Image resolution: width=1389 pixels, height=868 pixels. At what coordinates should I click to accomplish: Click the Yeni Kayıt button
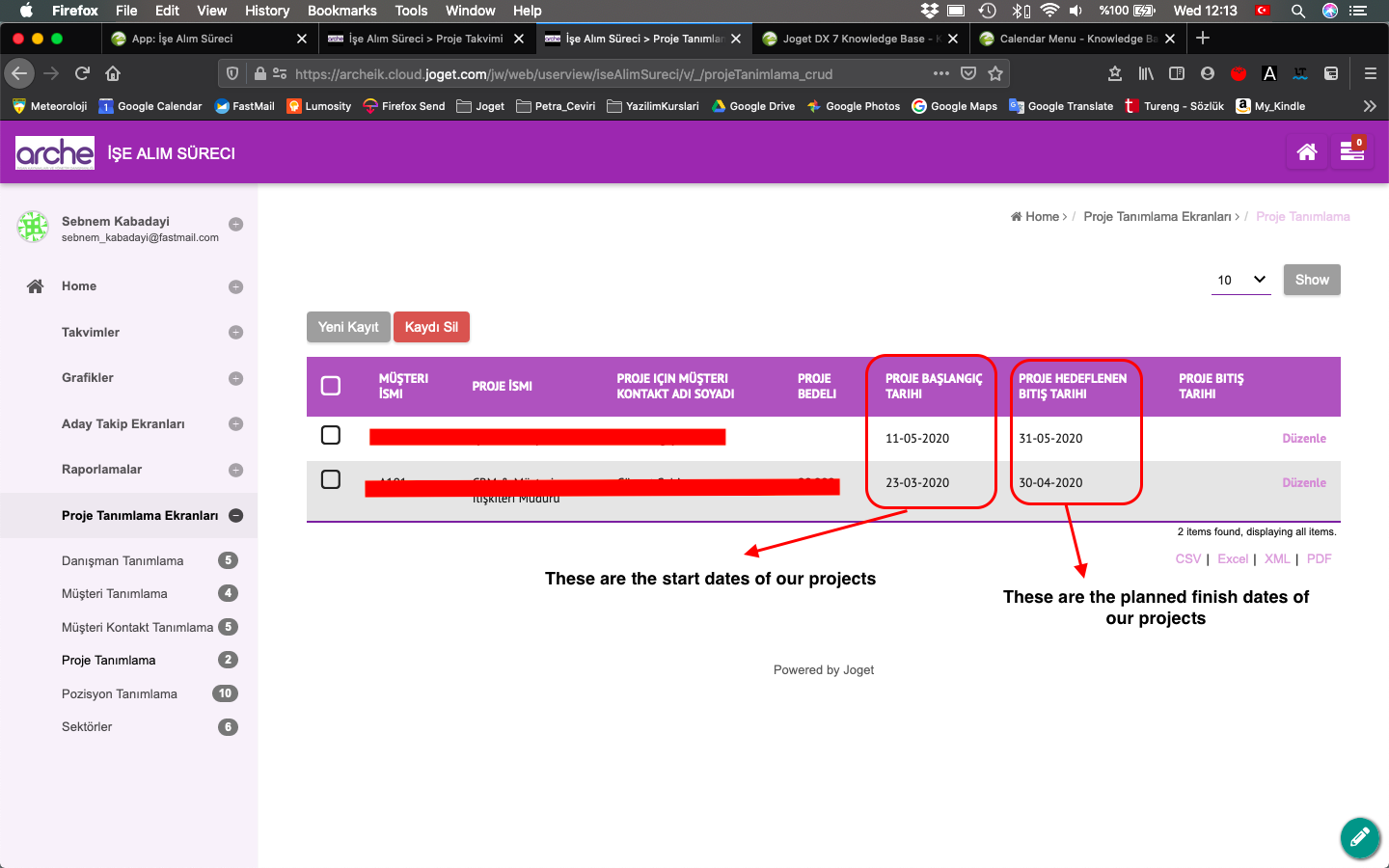click(348, 327)
